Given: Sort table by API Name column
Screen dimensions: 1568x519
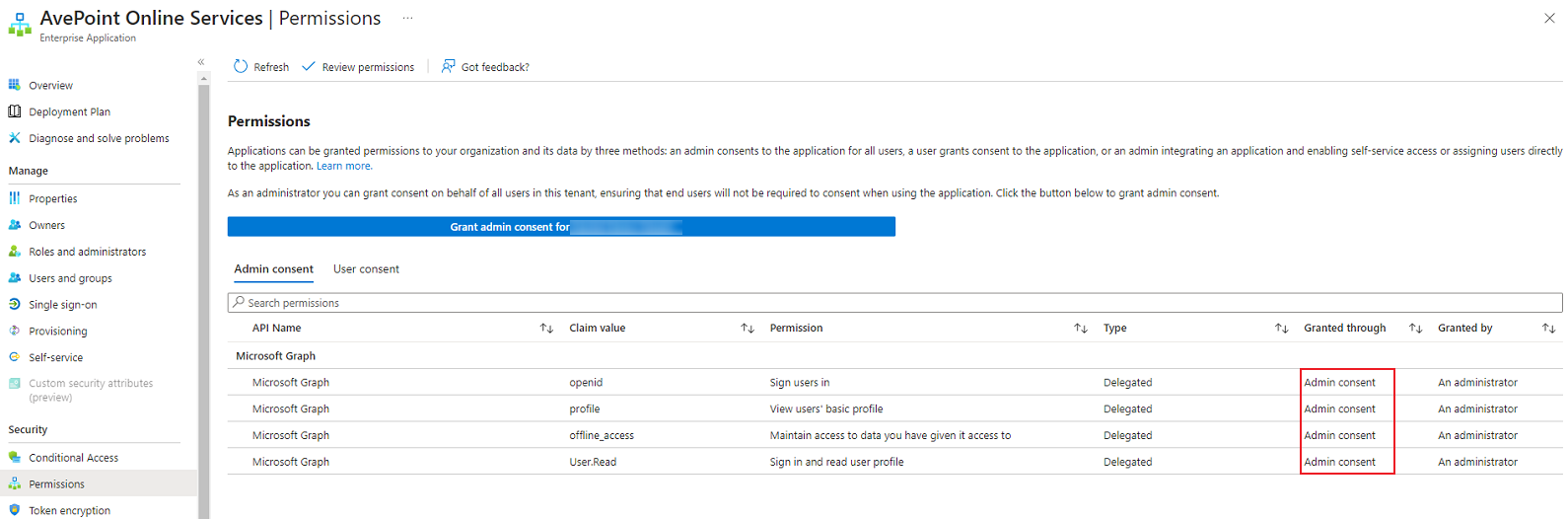Looking at the screenshot, I should tap(546, 329).
